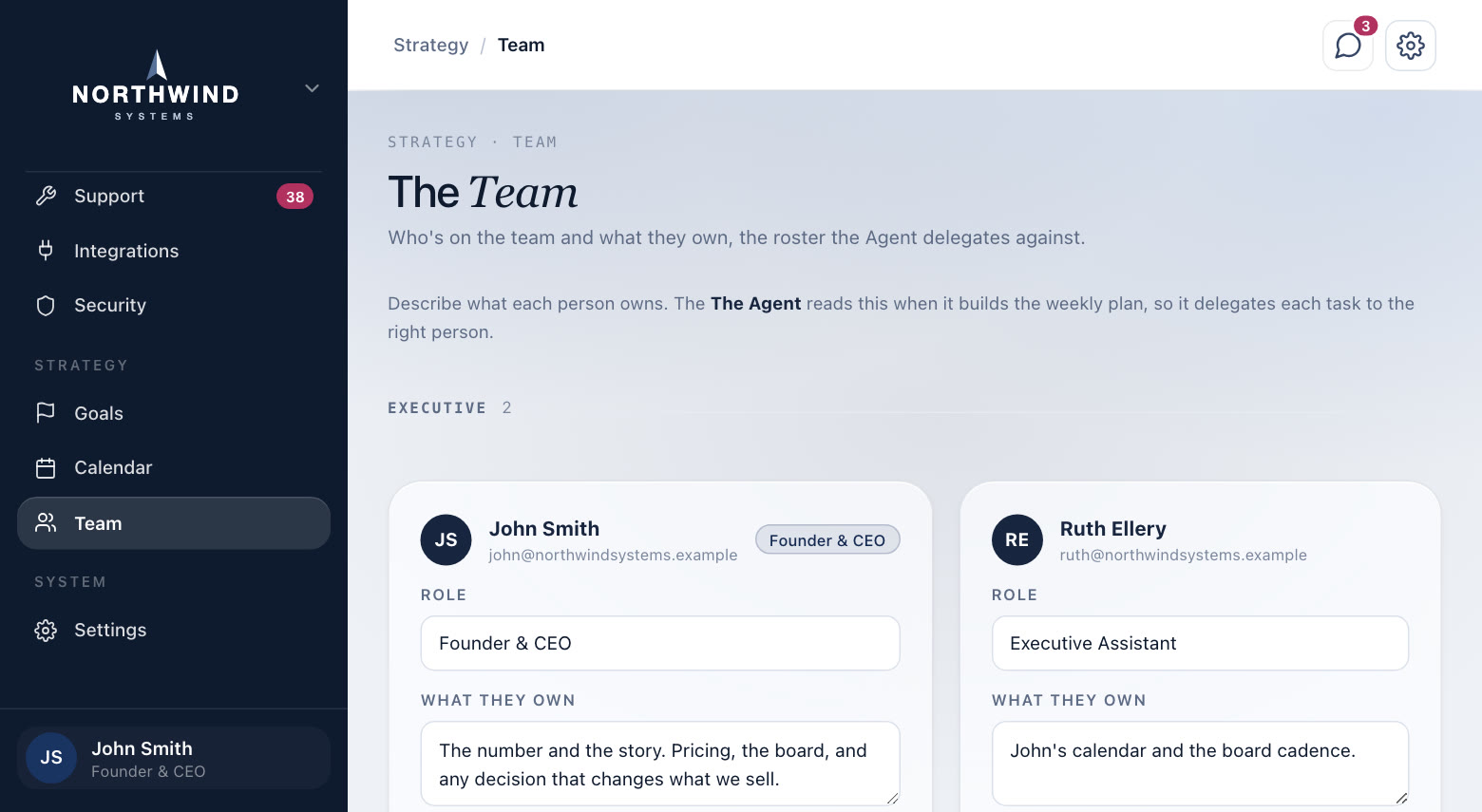Click the Founder & CEO badge
This screenshot has height=812, width=1482.
(x=827, y=539)
